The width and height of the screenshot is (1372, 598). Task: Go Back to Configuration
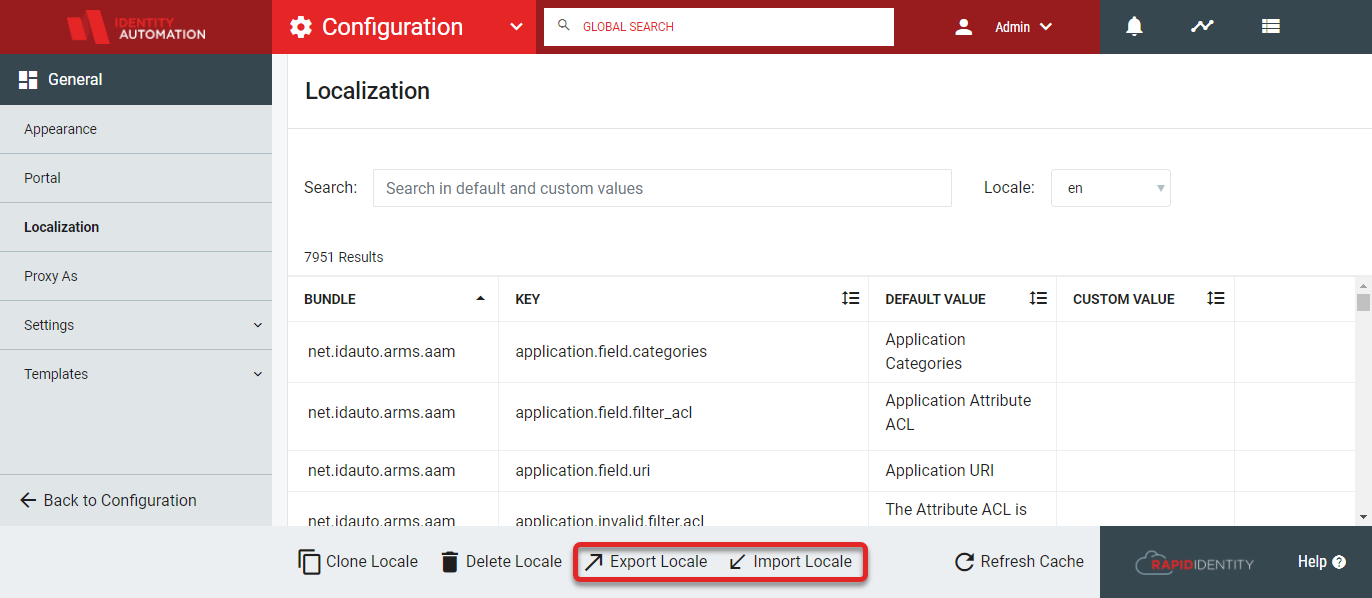(x=108, y=500)
